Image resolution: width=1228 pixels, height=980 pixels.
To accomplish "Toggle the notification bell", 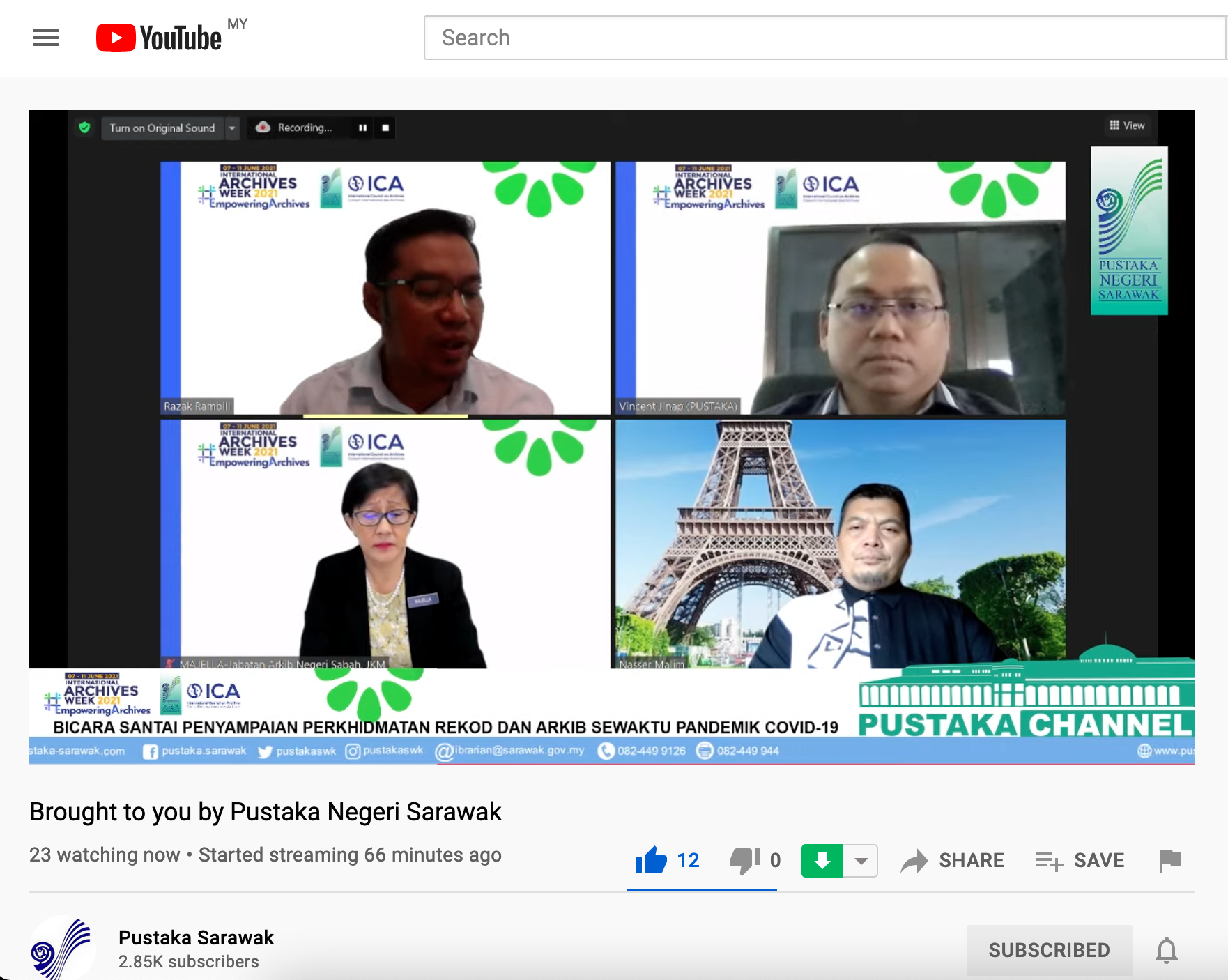I will [x=1166, y=950].
